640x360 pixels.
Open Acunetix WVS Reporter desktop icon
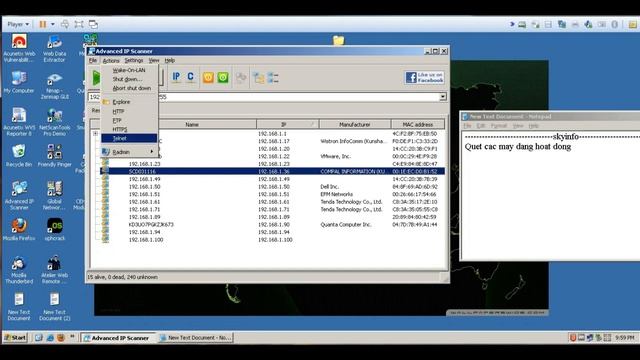pyautogui.click(x=19, y=122)
